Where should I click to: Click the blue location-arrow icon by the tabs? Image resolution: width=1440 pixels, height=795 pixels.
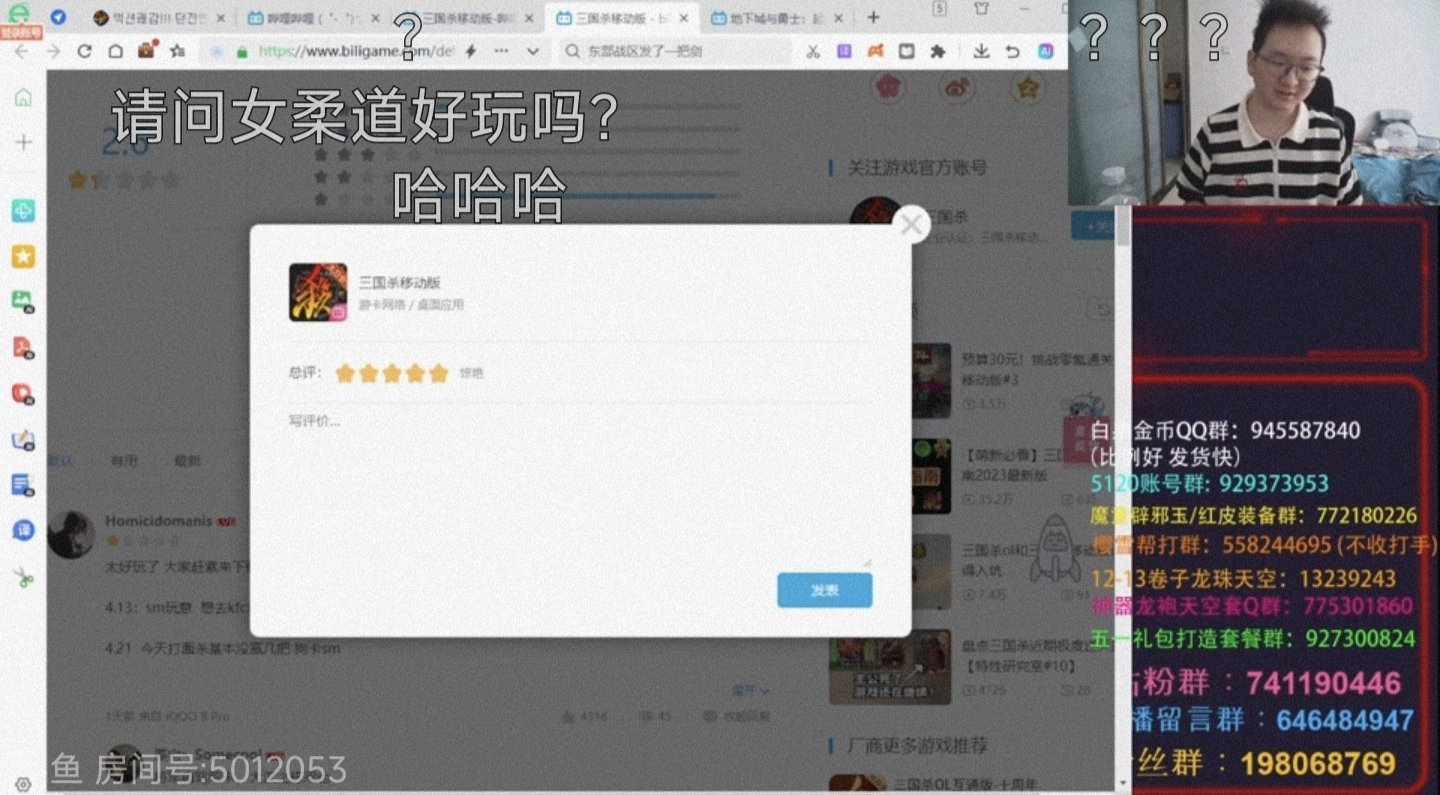pyautogui.click(x=59, y=17)
